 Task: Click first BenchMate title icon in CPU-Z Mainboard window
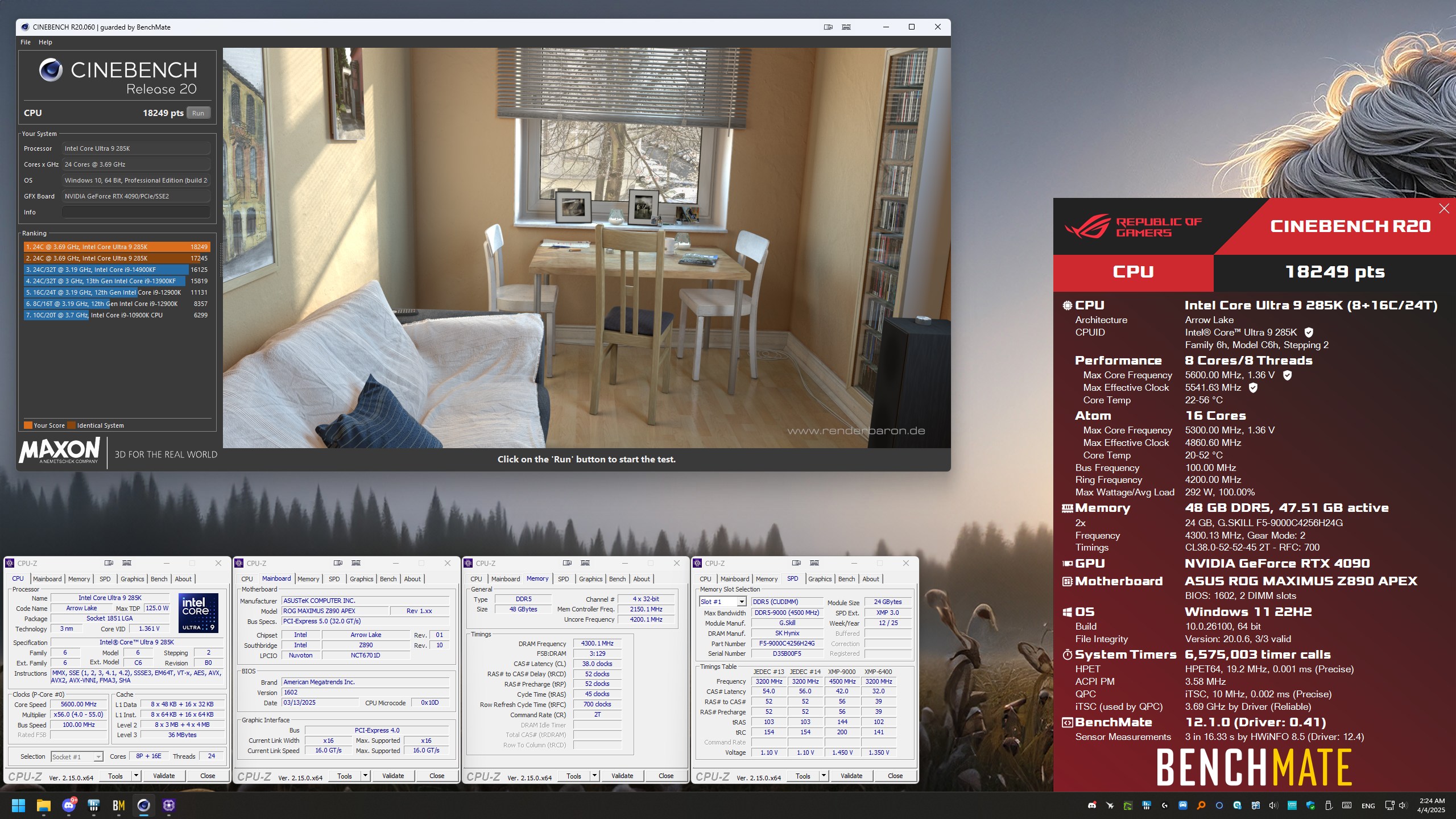(338, 563)
